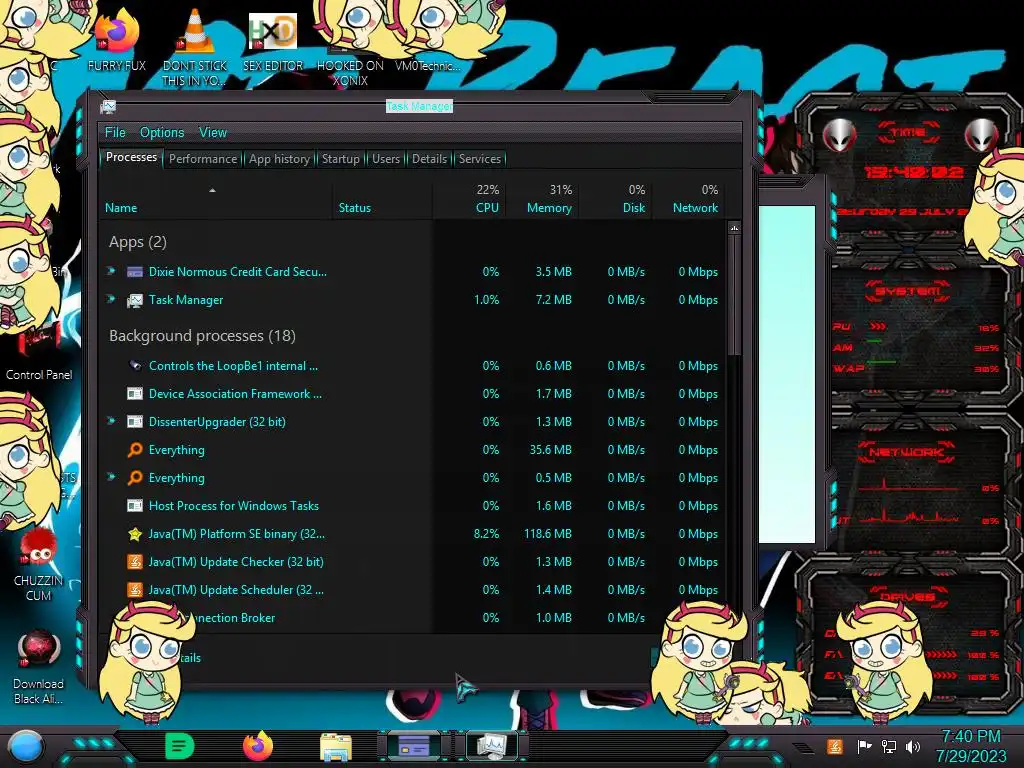Click the network tray icon

point(888,746)
